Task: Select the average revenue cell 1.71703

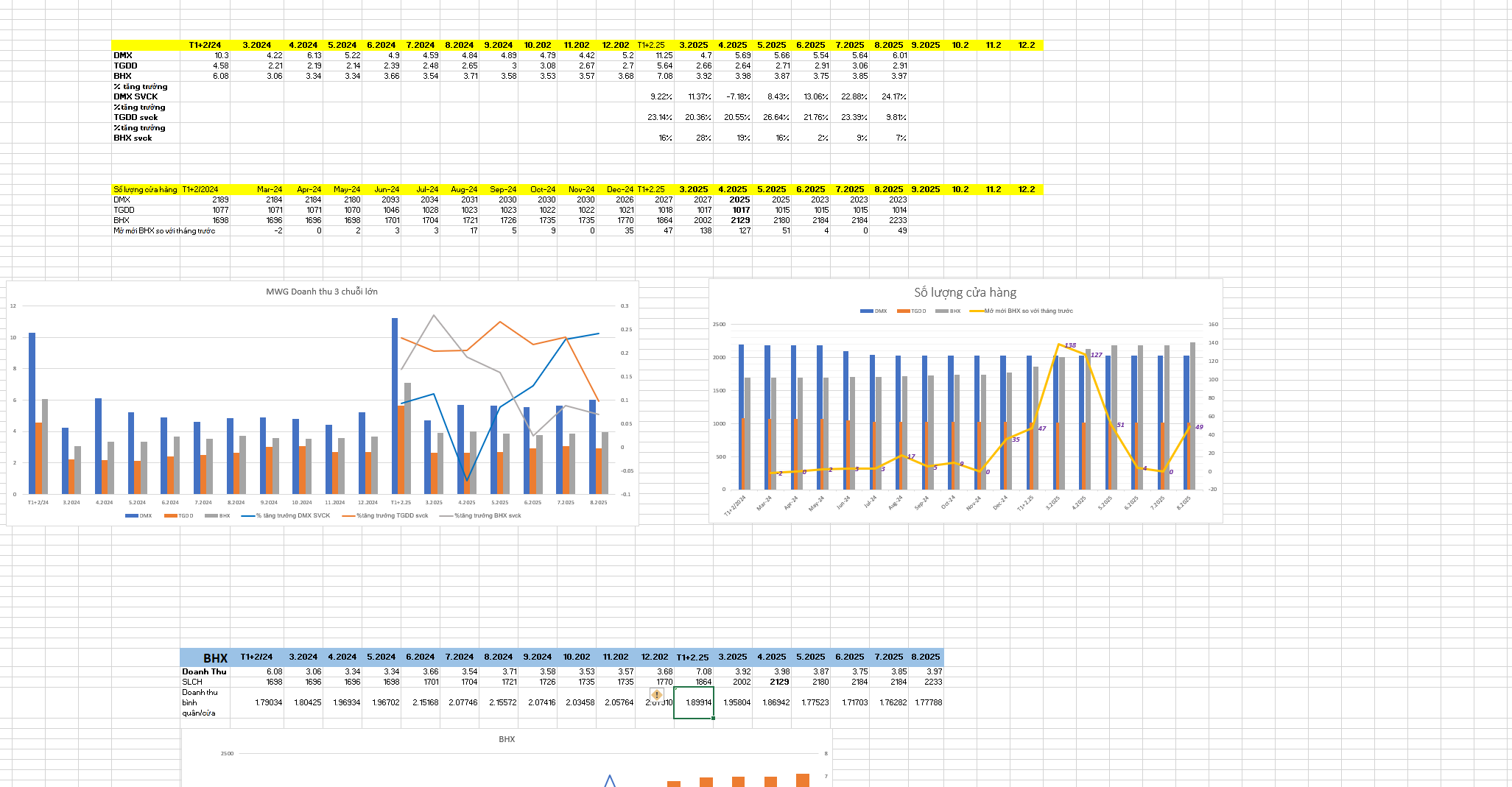Action: click(850, 702)
